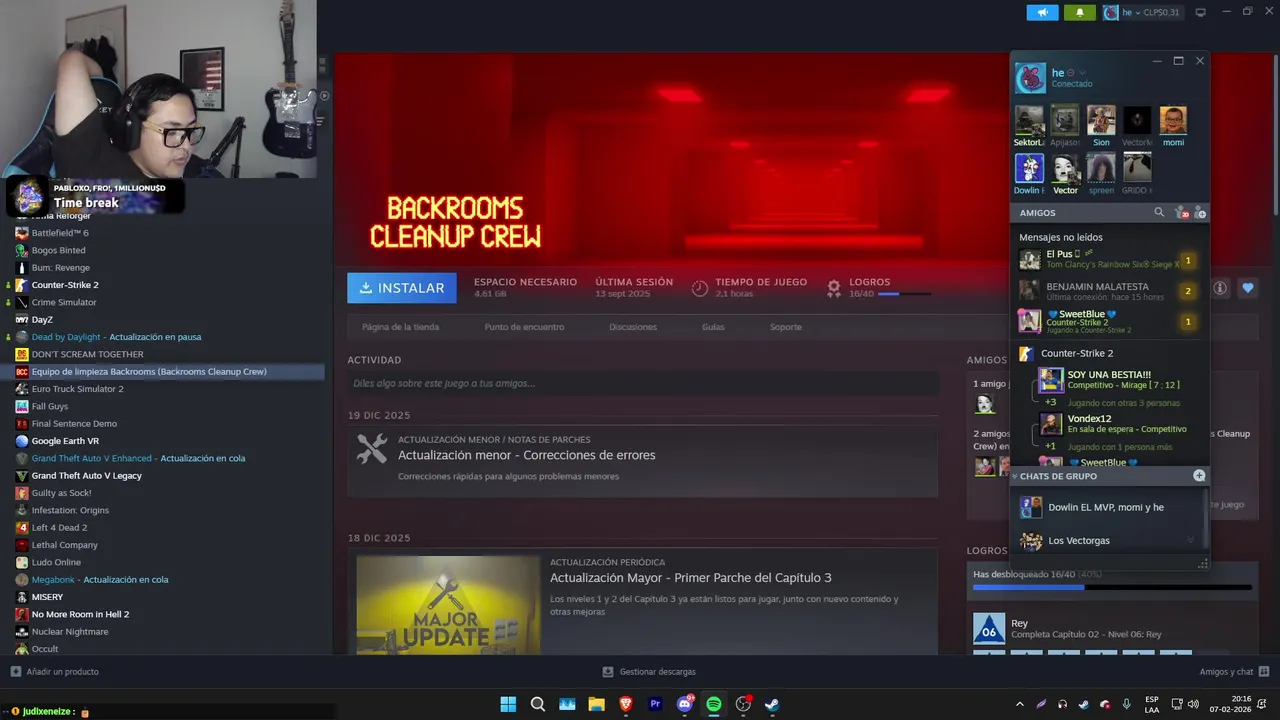Click the wrench icon of minor update post
The image size is (1280, 720).
(372, 449)
